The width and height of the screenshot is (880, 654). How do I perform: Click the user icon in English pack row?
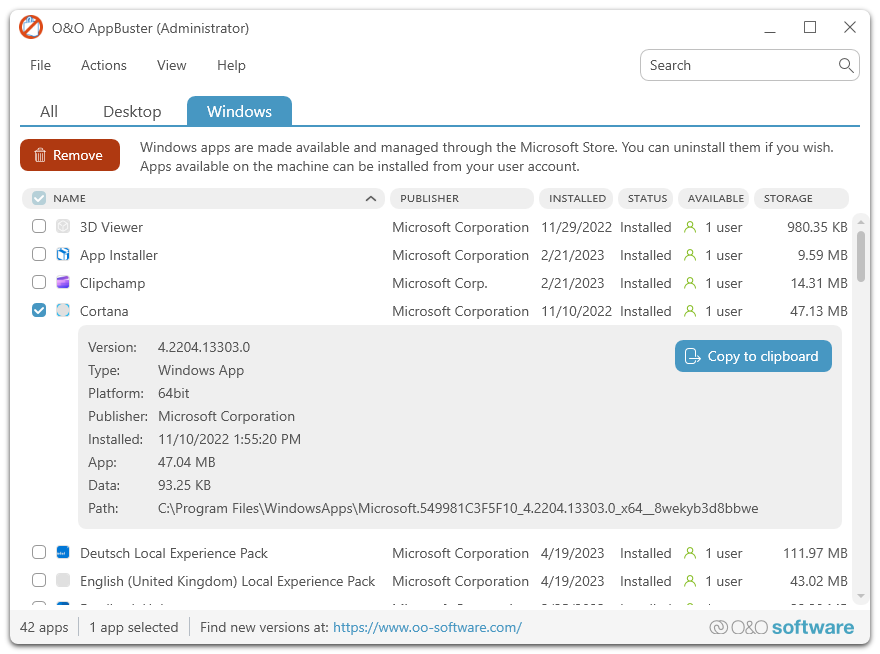[x=690, y=581]
